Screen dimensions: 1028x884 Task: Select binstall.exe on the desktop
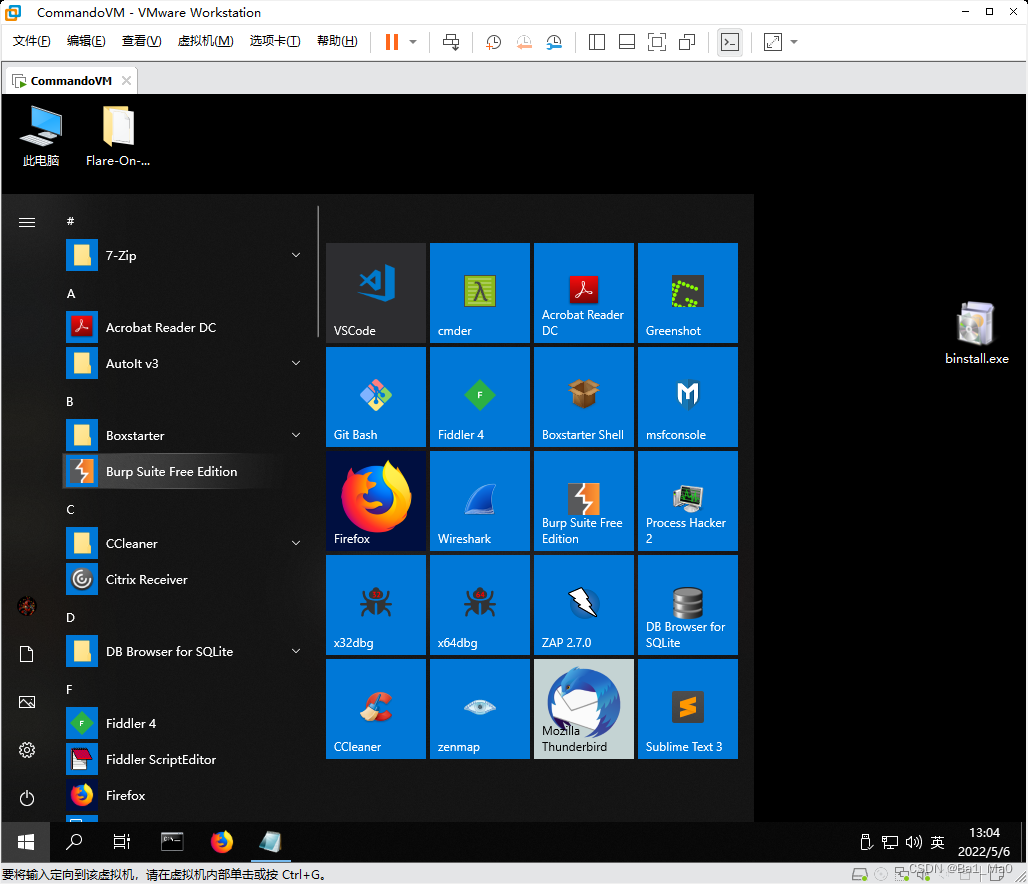[976, 333]
